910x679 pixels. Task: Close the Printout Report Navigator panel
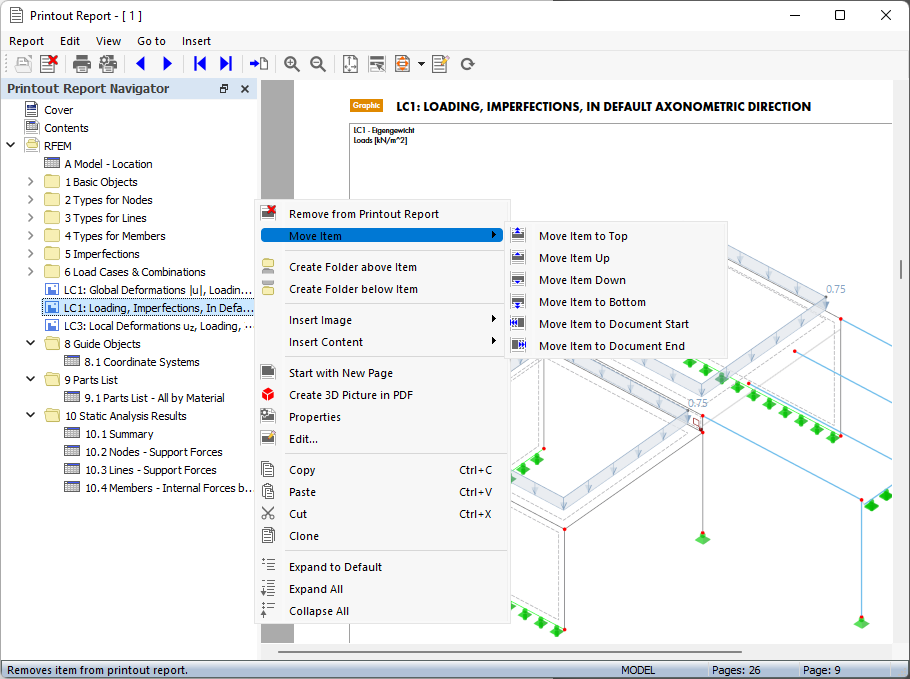245,89
